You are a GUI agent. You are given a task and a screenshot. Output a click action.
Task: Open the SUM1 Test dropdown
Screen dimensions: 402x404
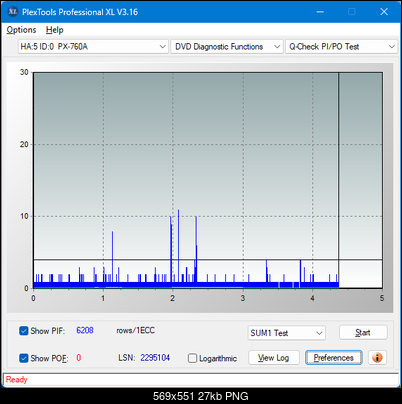(x=286, y=333)
